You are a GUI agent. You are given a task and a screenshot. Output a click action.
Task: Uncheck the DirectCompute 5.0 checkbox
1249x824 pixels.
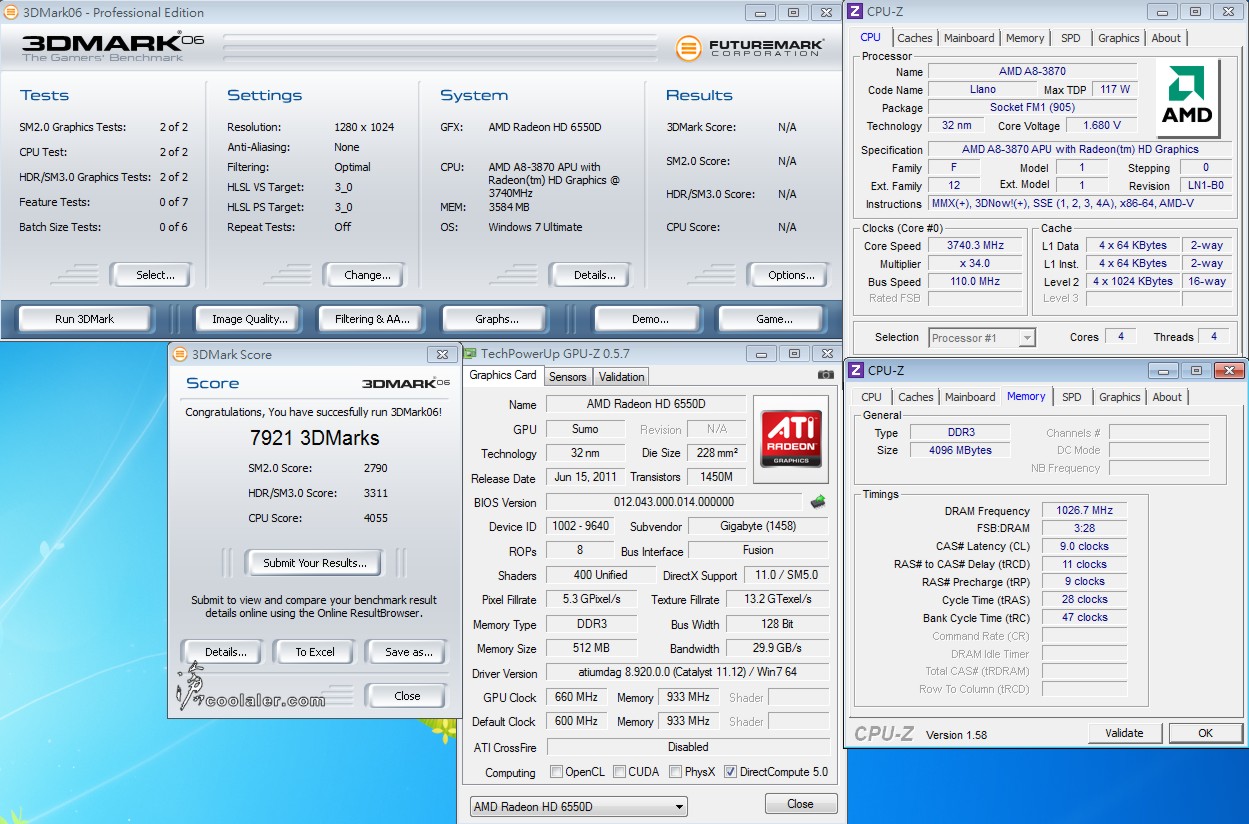click(730, 772)
